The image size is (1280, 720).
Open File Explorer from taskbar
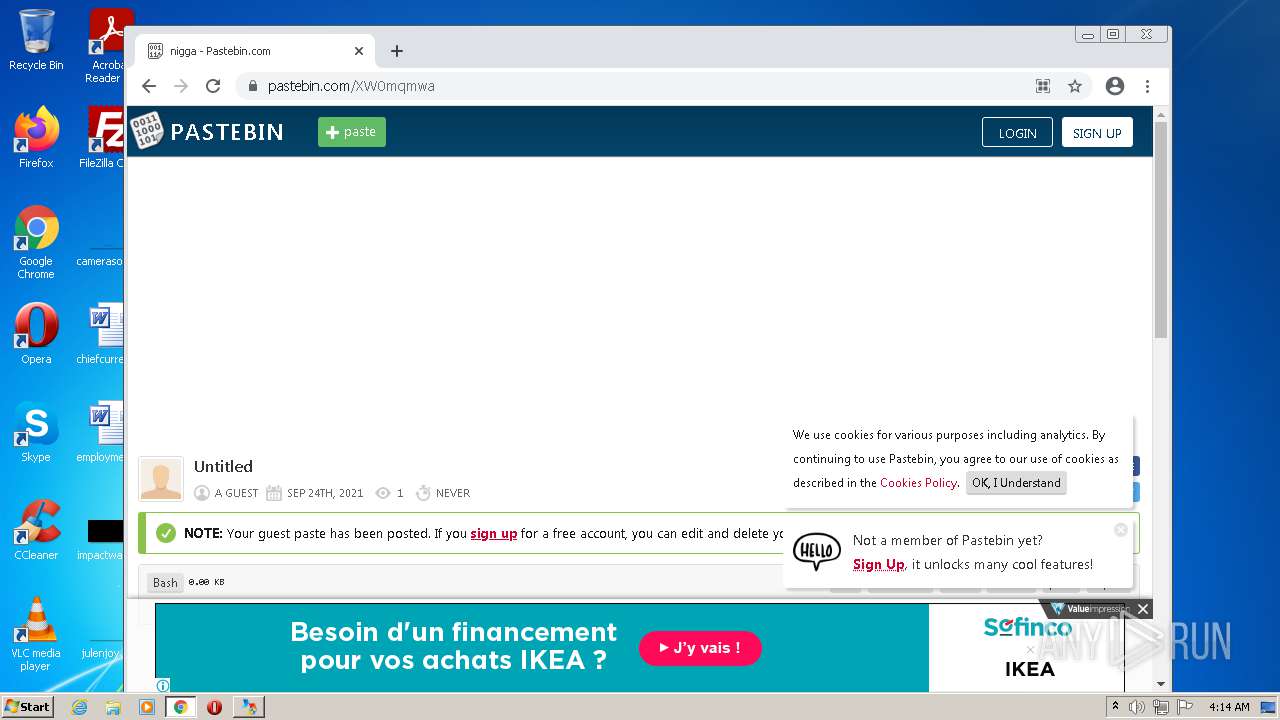(113, 707)
